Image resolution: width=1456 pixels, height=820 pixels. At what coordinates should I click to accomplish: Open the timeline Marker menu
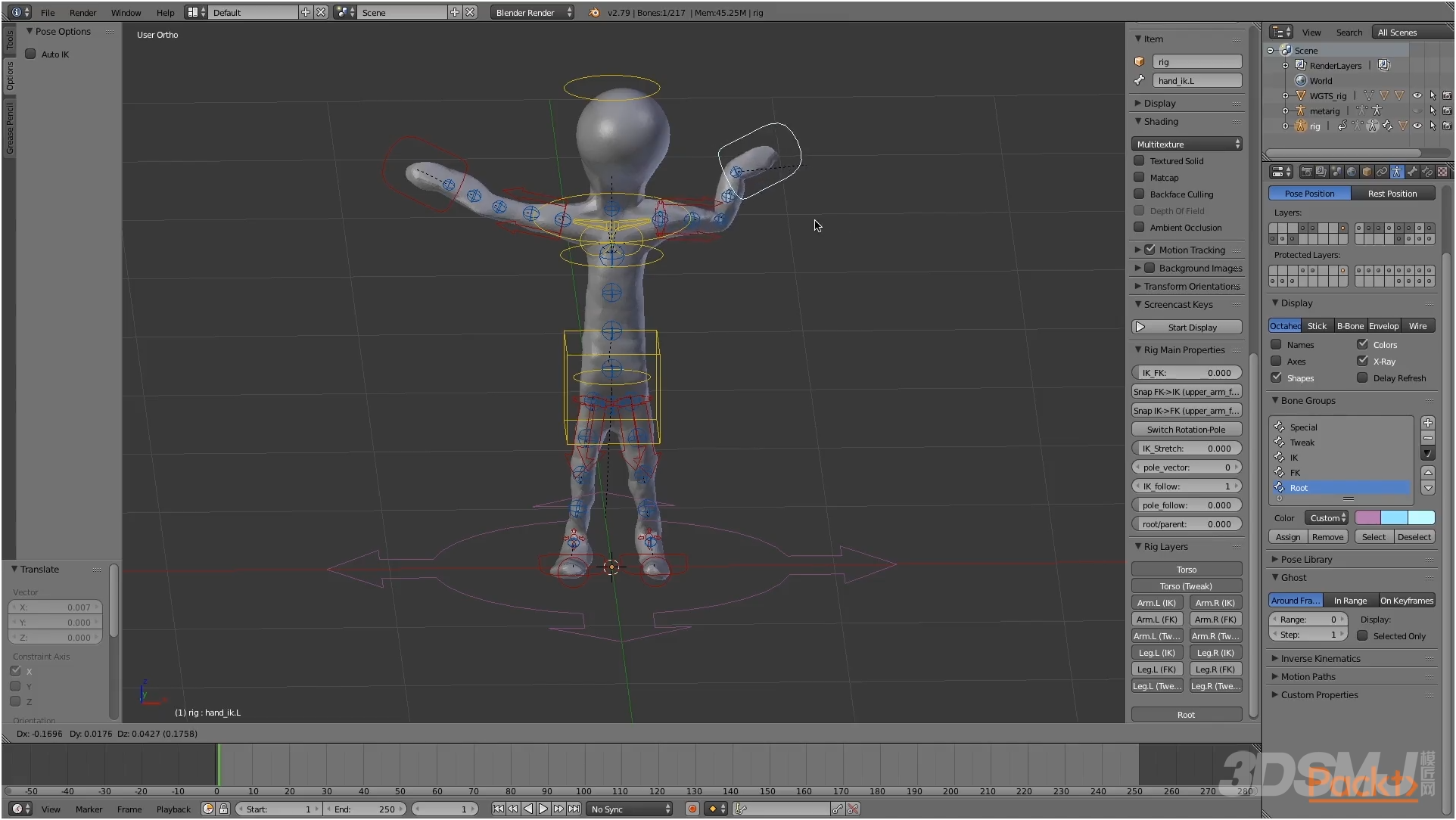(89, 809)
